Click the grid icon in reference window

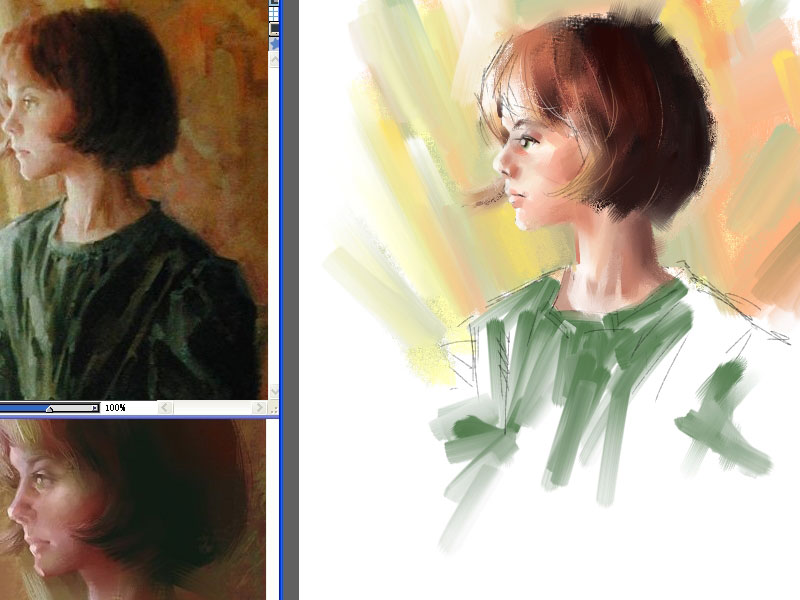click(274, 12)
